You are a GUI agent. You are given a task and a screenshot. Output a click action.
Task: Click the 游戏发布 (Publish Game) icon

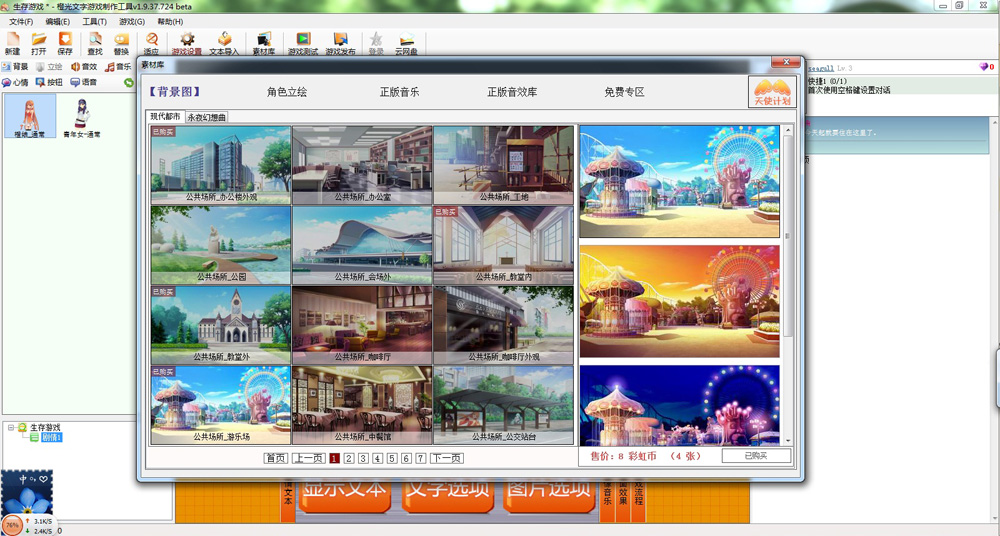click(340, 43)
